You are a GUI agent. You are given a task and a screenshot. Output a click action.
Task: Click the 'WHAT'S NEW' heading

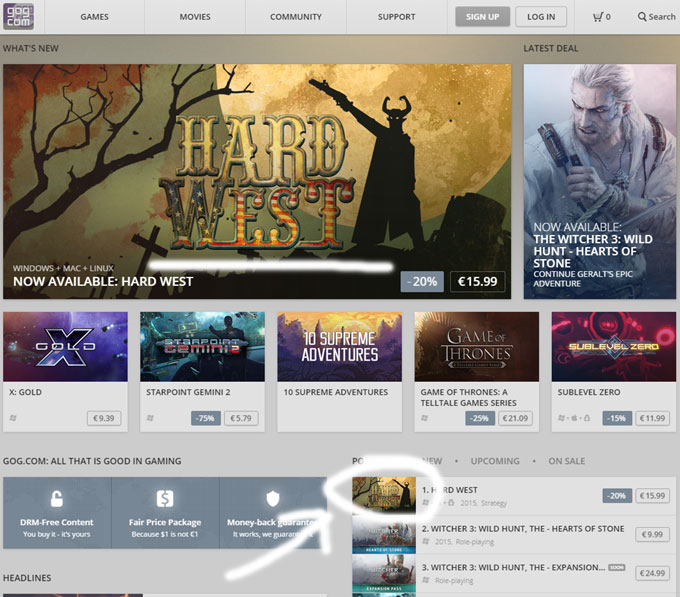[30, 48]
